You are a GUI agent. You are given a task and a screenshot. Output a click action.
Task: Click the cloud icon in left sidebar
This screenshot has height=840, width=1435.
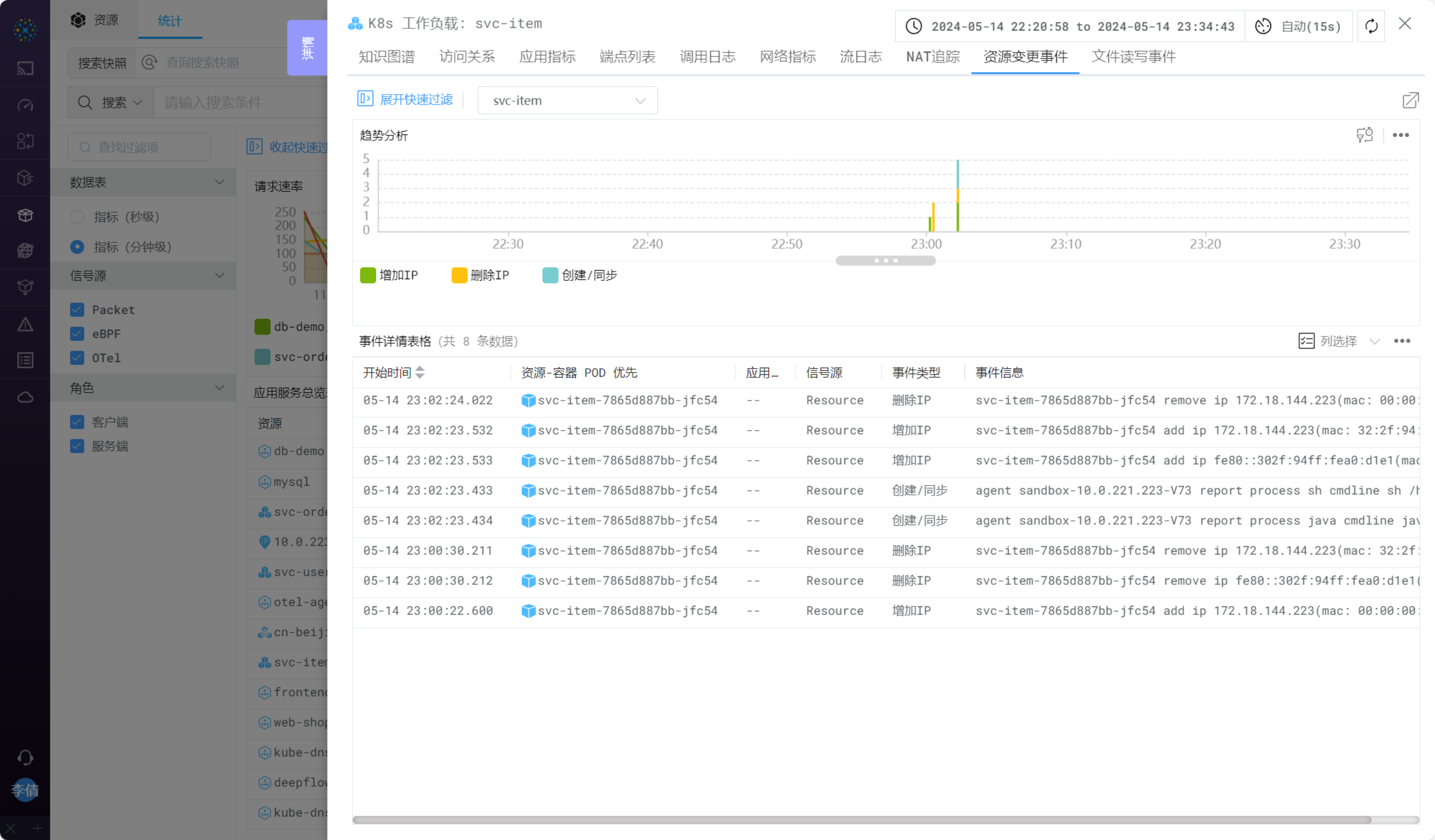25,397
